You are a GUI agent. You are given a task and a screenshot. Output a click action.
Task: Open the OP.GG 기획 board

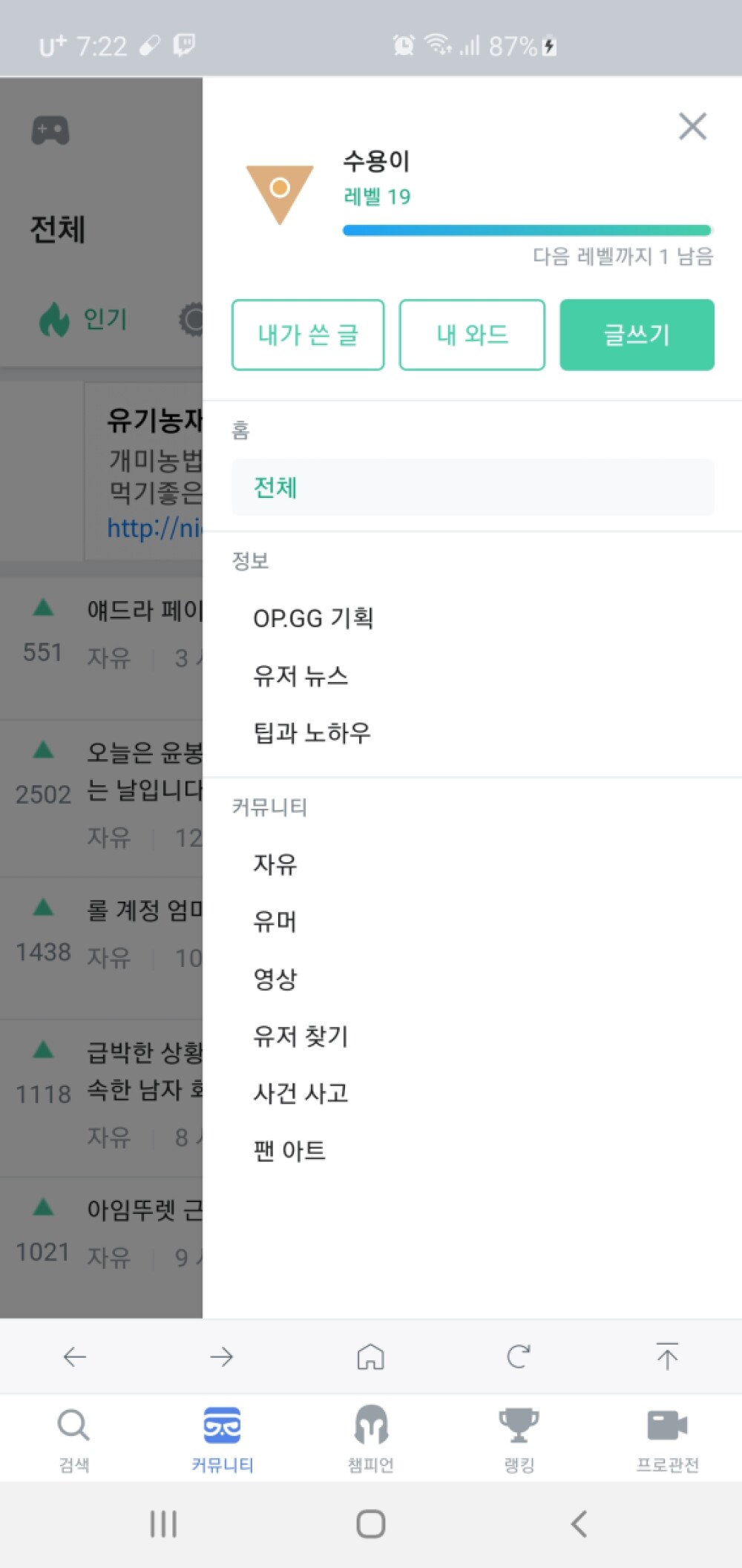click(x=313, y=618)
